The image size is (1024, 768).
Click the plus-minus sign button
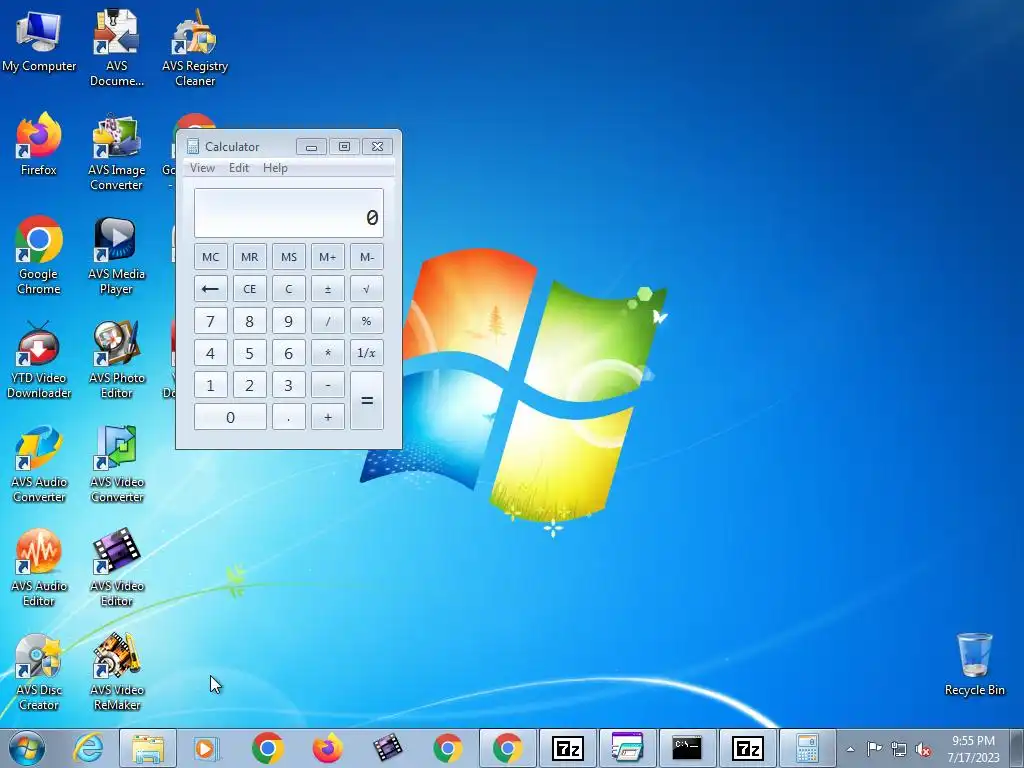point(328,289)
